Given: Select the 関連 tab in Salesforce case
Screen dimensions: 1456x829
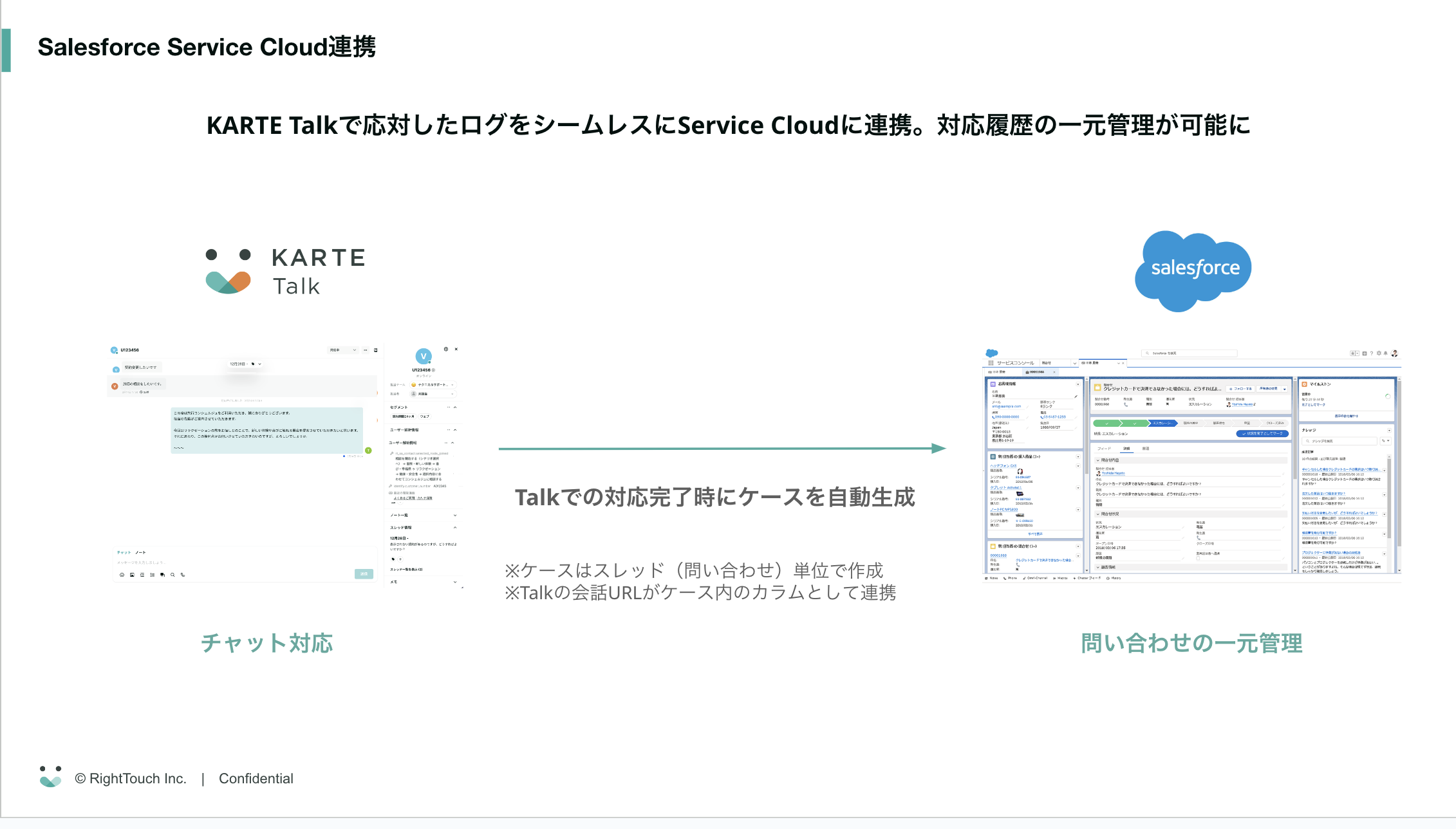Looking at the screenshot, I should pos(1146,448).
